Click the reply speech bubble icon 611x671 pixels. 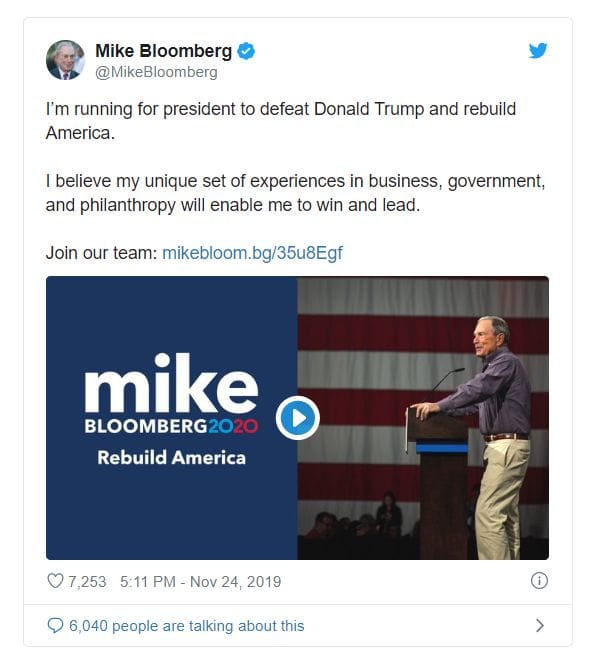click(55, 626)
